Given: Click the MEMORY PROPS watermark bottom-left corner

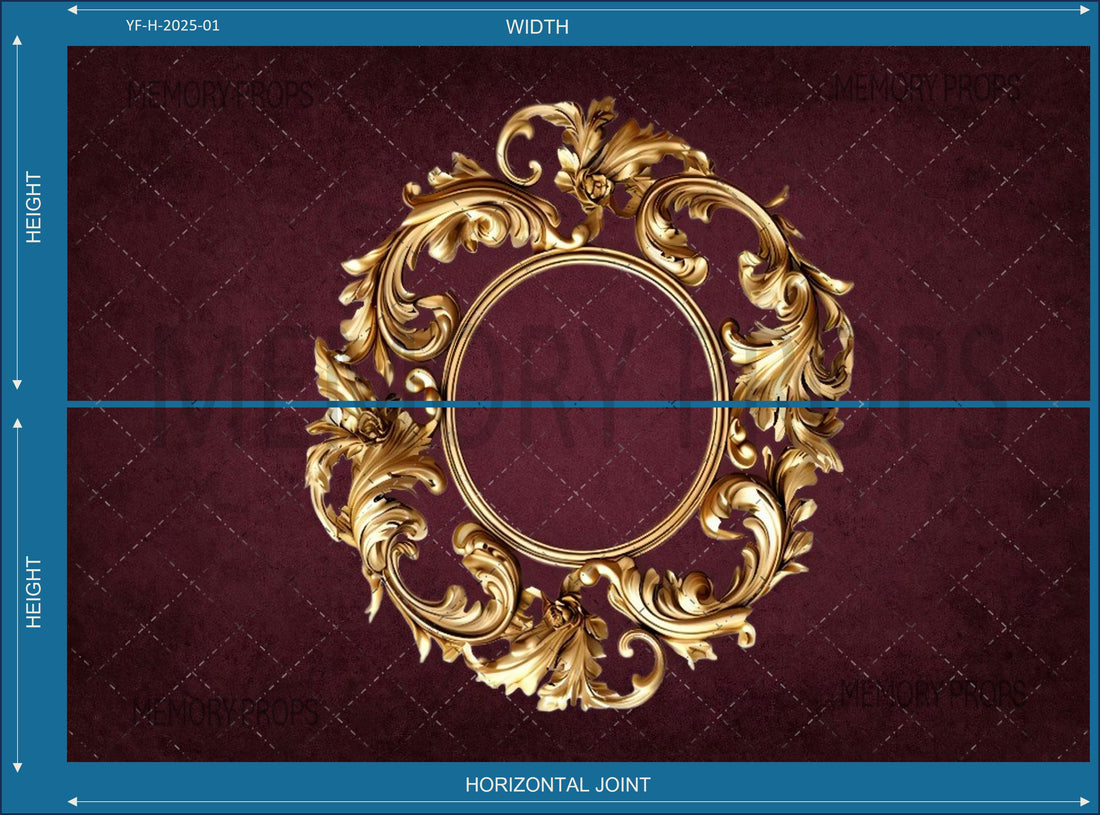Looking at the screenshot, I should point(222,710).
